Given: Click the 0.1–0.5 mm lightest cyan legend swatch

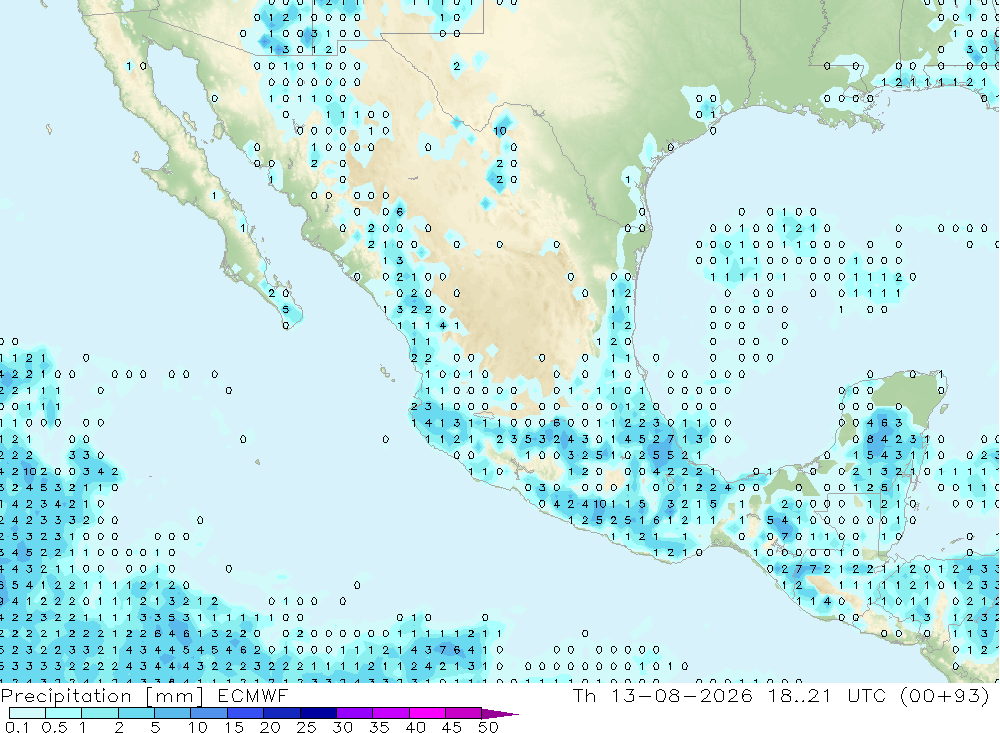Looking at the screenshot, I should [27, 713].
